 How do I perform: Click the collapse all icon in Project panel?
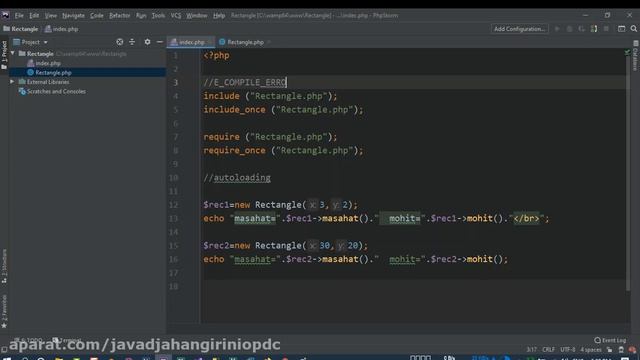click(132, 42)
